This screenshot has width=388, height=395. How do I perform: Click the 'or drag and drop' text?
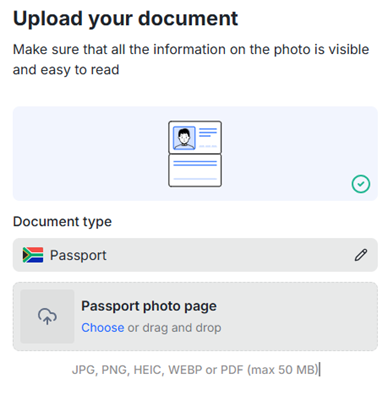point(174,328)
